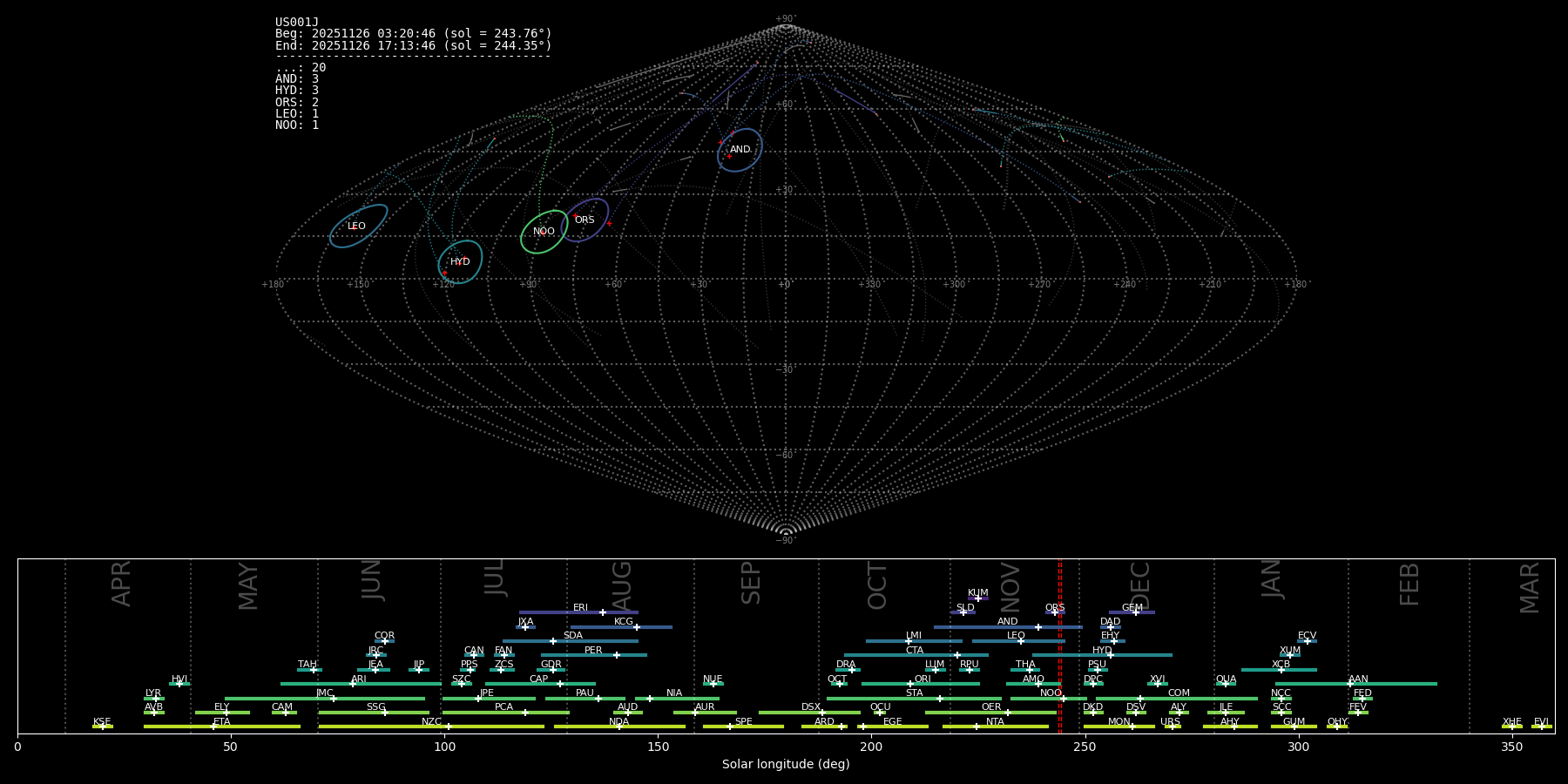Image resolution: width=1568 pixels, height=784 pixels.
Task: Select the NOO green radiant ellipse
Action: pos(544,232)
